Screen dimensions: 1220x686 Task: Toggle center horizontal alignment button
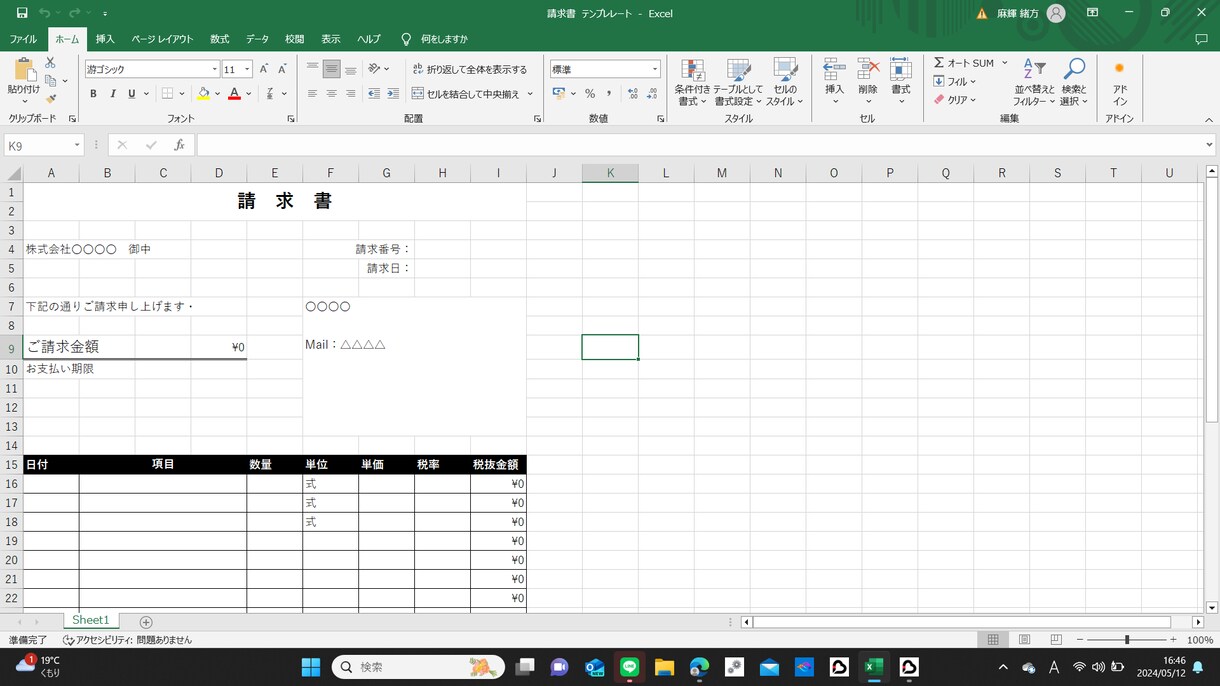coord(331,93)
